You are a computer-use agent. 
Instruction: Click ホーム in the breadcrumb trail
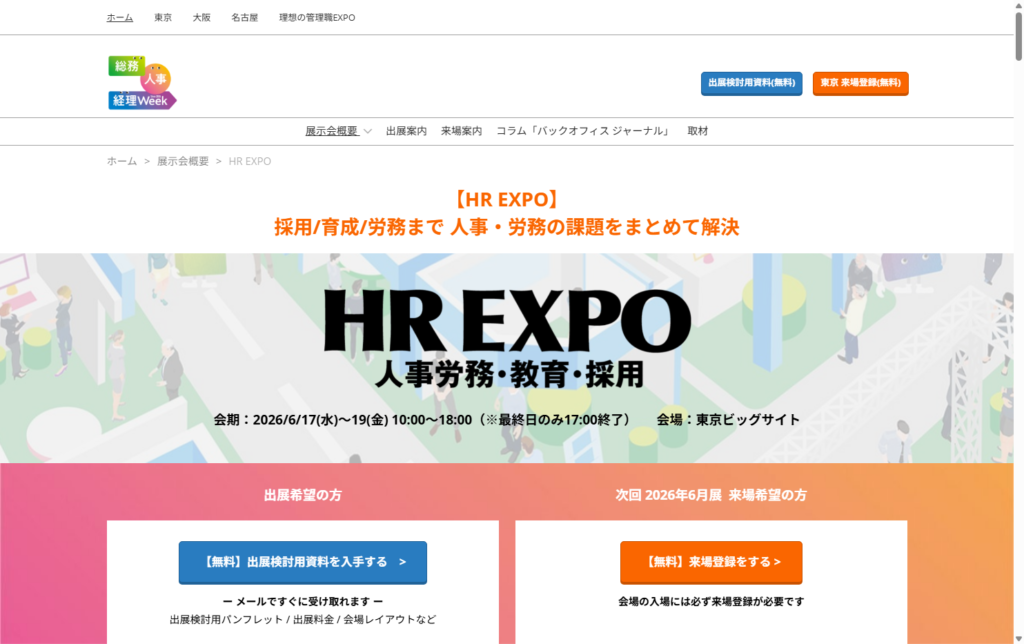(x=122, y=161)
